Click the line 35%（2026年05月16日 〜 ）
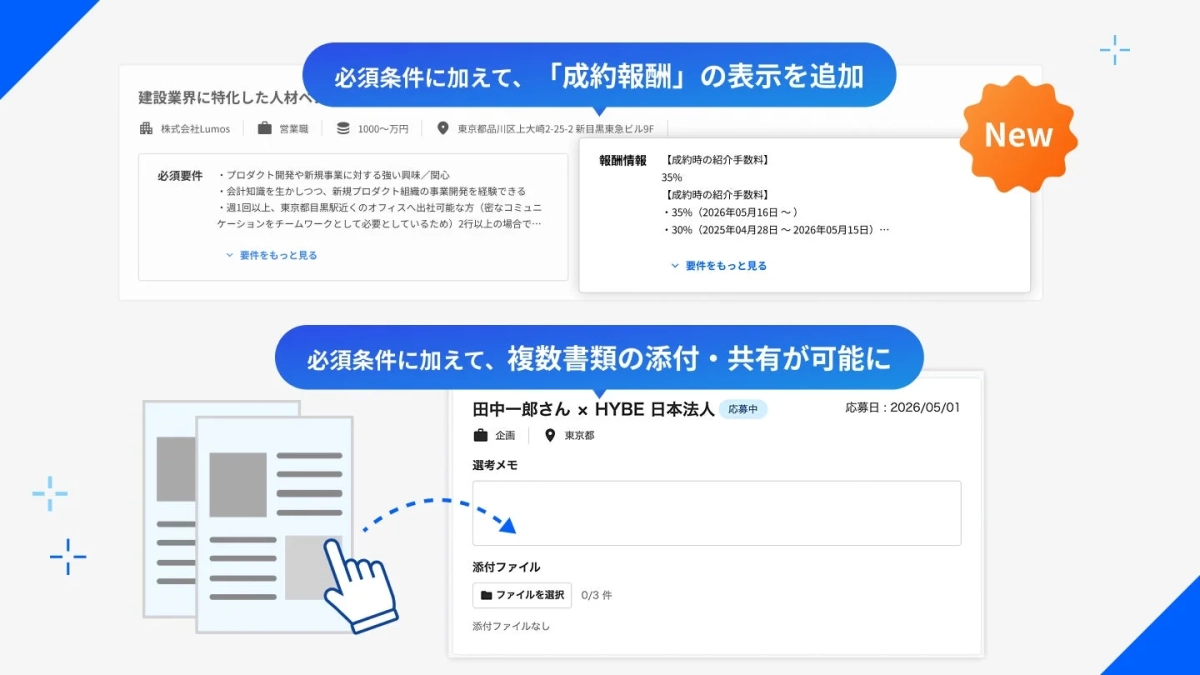1200x675 pixels. pyautogui.click(x=730, y=212)
